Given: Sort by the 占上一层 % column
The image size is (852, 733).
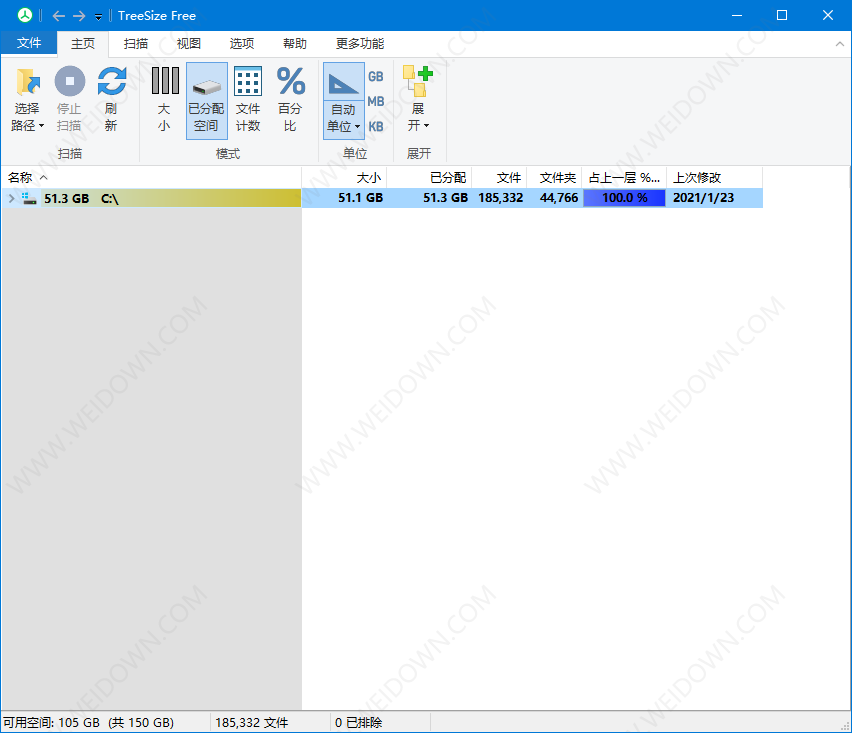Looking at the screenshot, I should pos(624,178).
